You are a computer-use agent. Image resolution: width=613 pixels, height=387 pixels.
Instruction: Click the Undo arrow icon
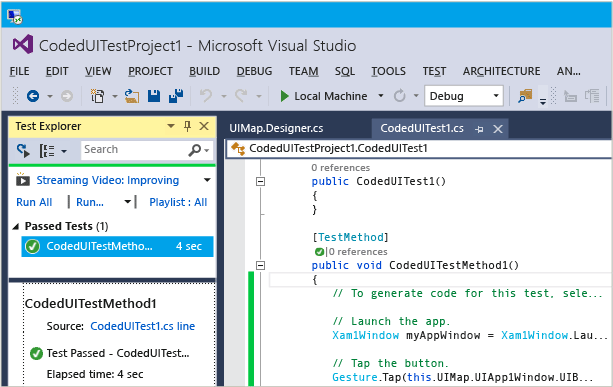coord(206,96)
